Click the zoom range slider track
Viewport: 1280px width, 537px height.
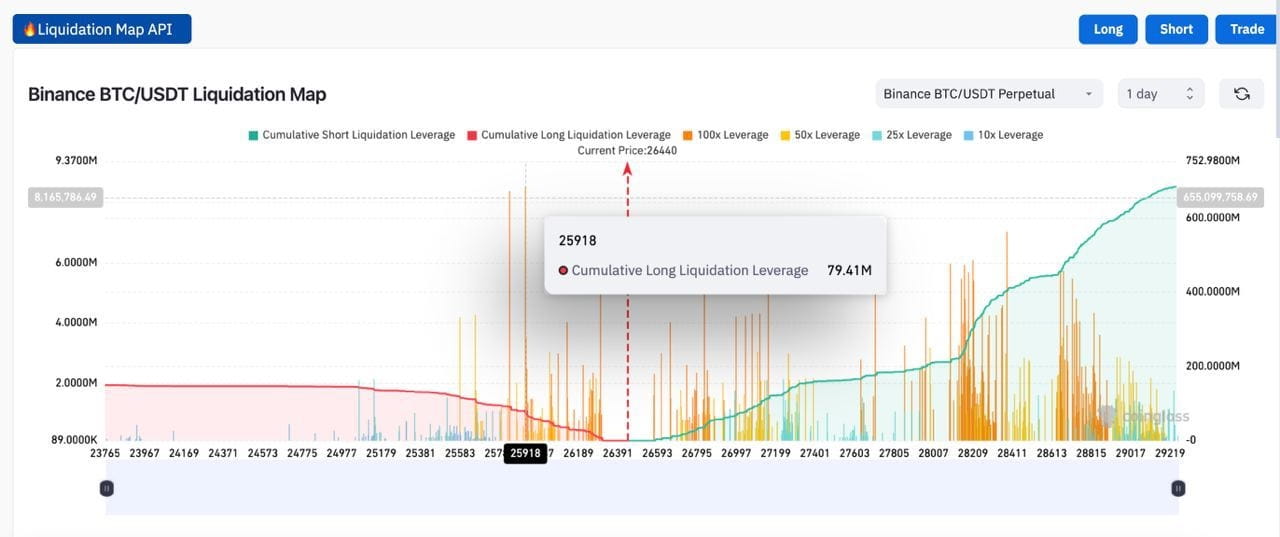coord(642,490)
